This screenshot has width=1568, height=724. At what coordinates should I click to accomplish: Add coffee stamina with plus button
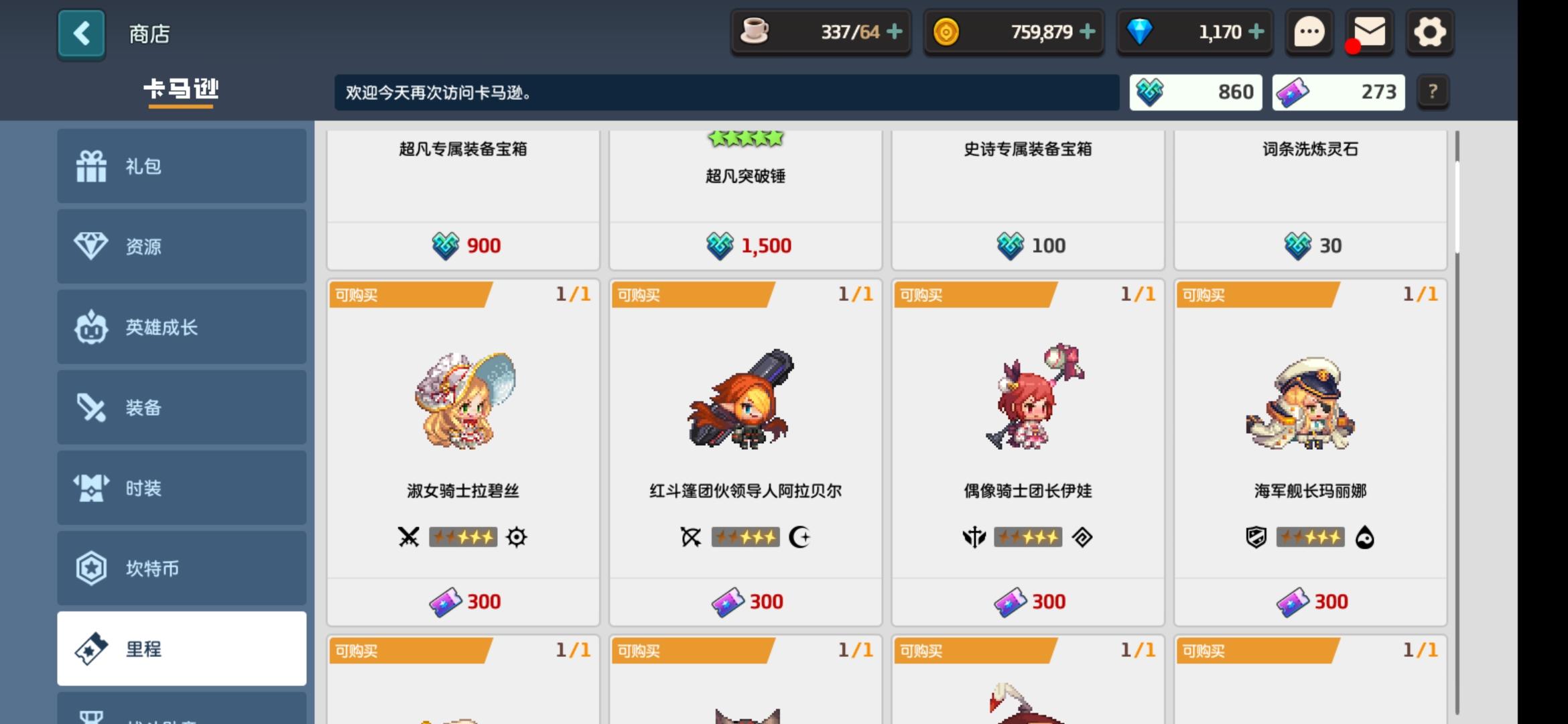coord(895,32)
